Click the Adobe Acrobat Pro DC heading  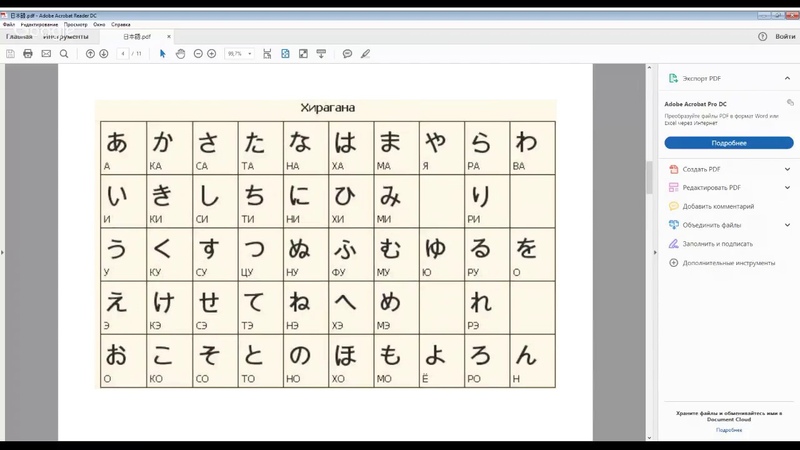point(695,104)
